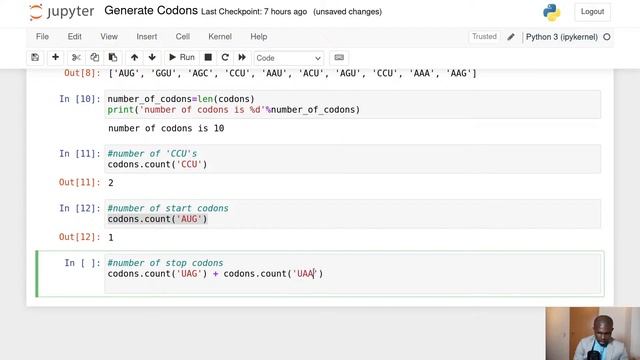Cut selected cells with the scissors icon
Viewport: 640px width, 360px height.
point(76,58)
